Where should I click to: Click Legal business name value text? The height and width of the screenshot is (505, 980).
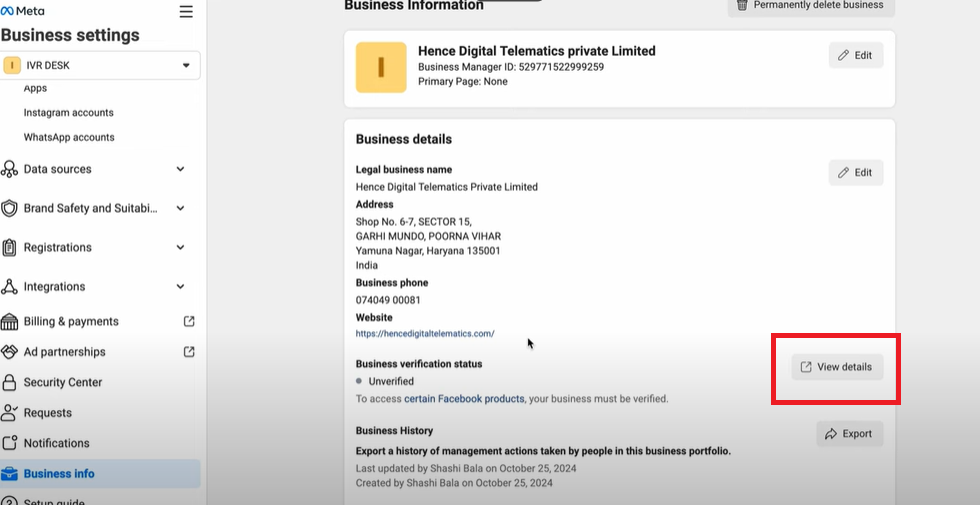[x=447, y=187]
